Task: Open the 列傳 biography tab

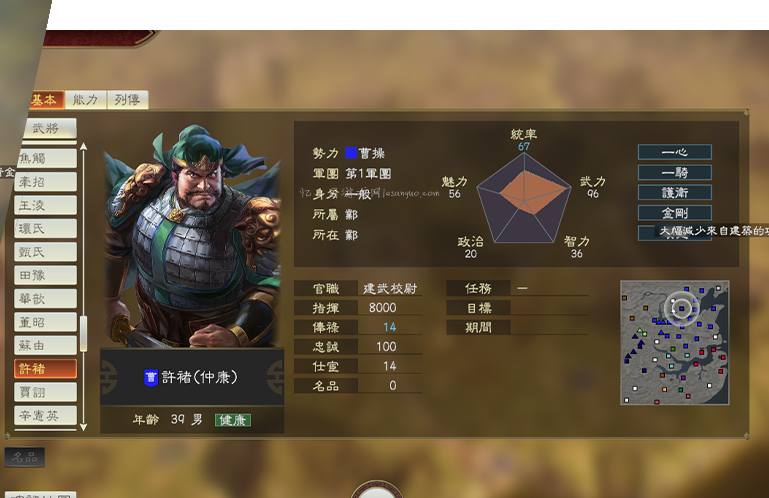Action: point(128,100)
